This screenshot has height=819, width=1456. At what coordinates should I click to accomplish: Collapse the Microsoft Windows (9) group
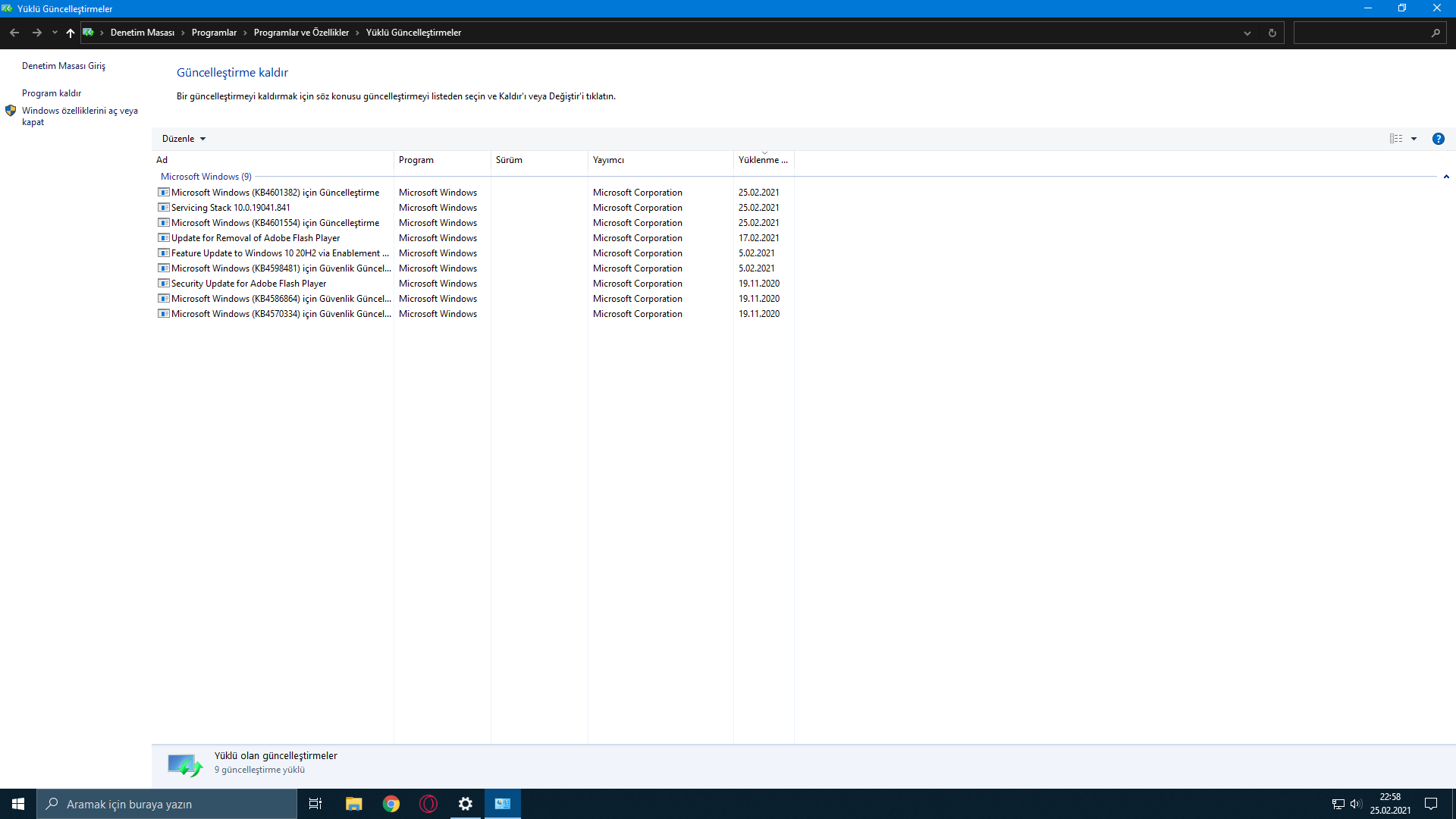pyautogui.click(x=1445, y=177)
